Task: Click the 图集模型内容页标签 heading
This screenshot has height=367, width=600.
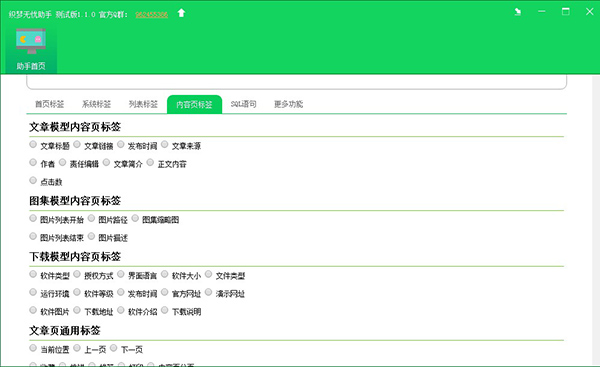Action: tap(75, 201)
